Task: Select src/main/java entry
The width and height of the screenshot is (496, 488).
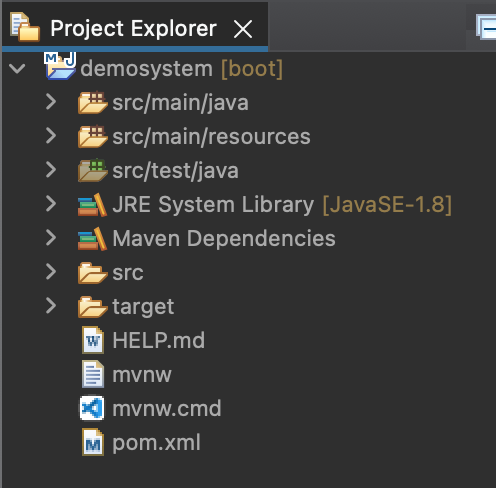Action: coord(181,103)
